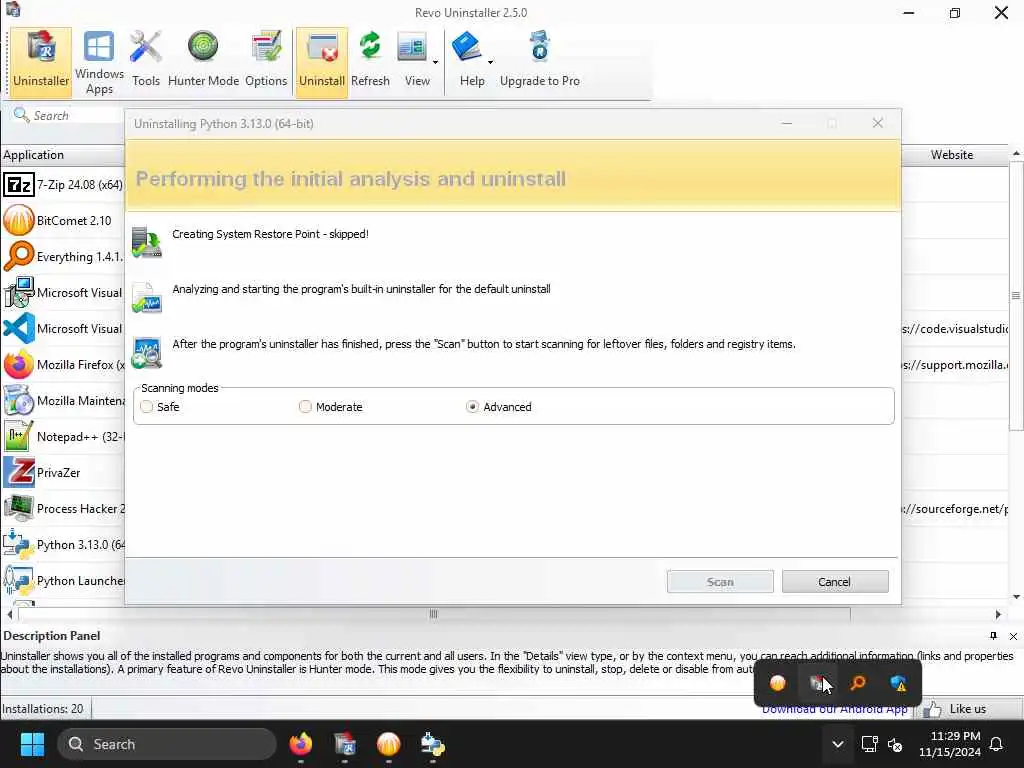Screen dimensions: 1024x768
Task: Pin the Description Panel
Action: tap(993, 635)
